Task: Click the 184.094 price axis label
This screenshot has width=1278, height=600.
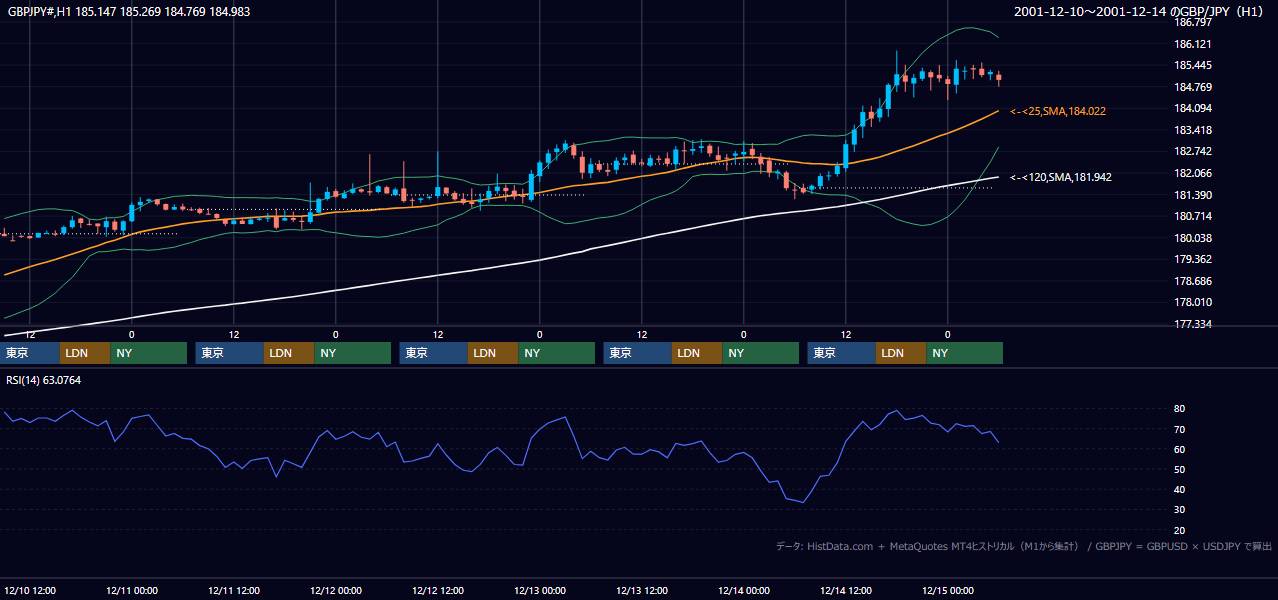Action: pos(1194,108)
